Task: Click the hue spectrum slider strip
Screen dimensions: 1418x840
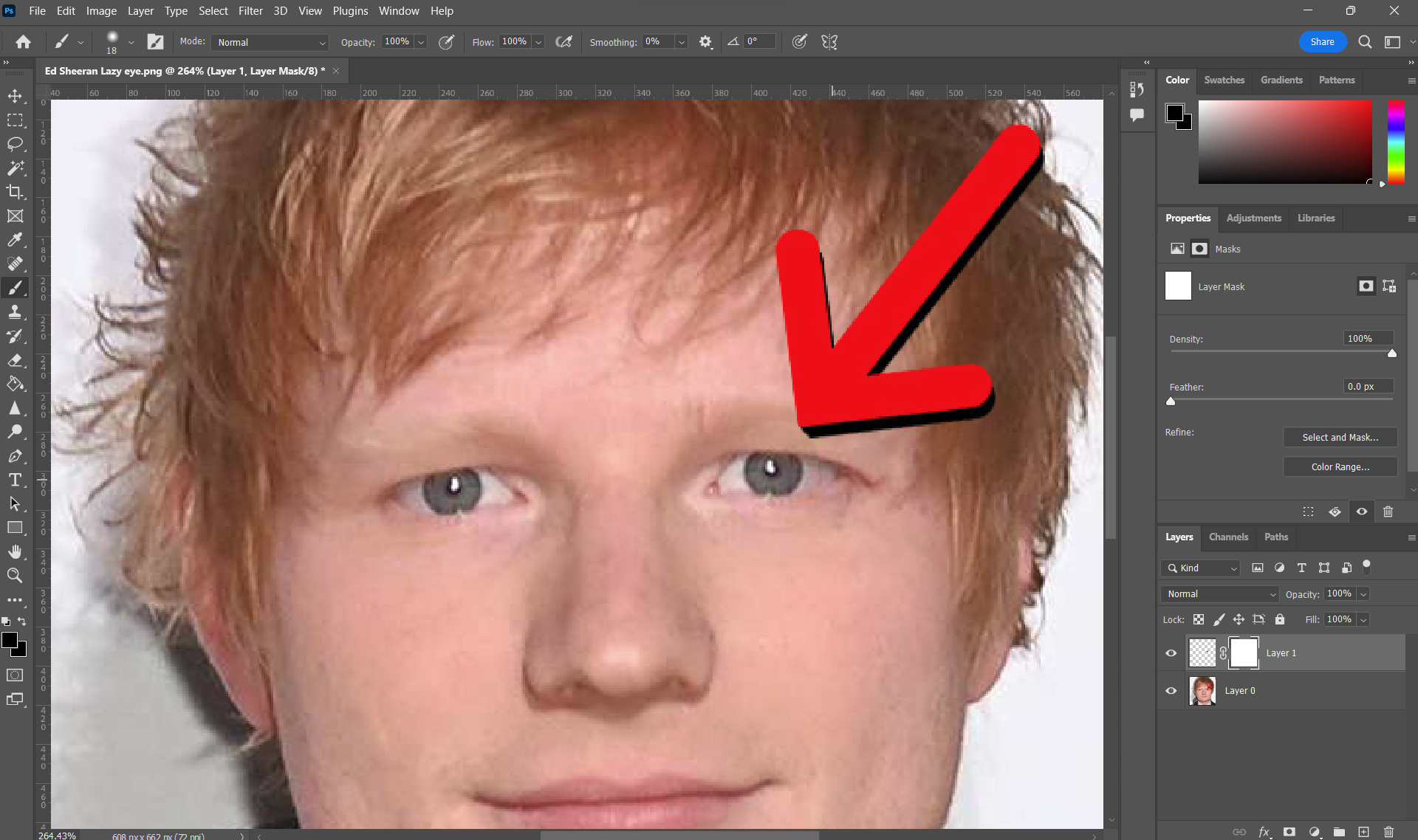Action: tap(1395, 142)
